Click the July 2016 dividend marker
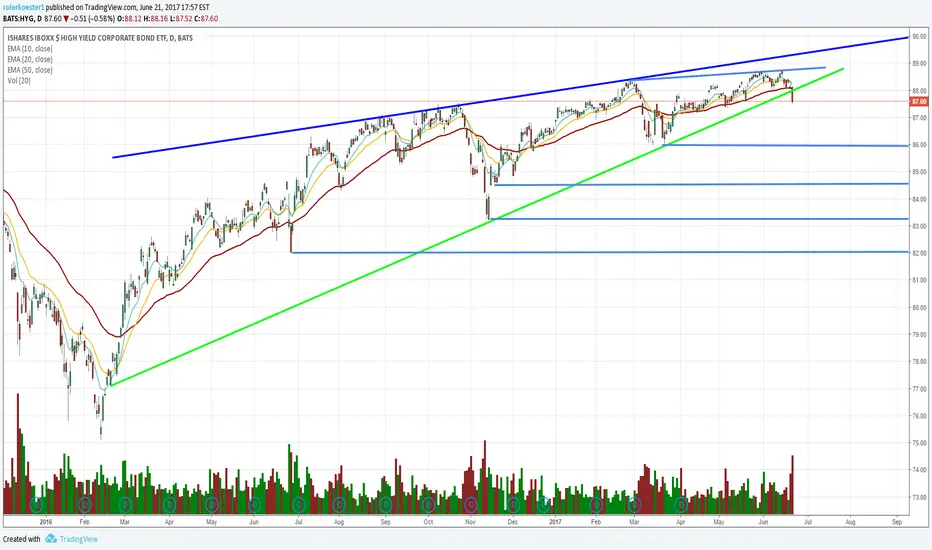This screenshot has width=932, height=550. click(298, 505)
